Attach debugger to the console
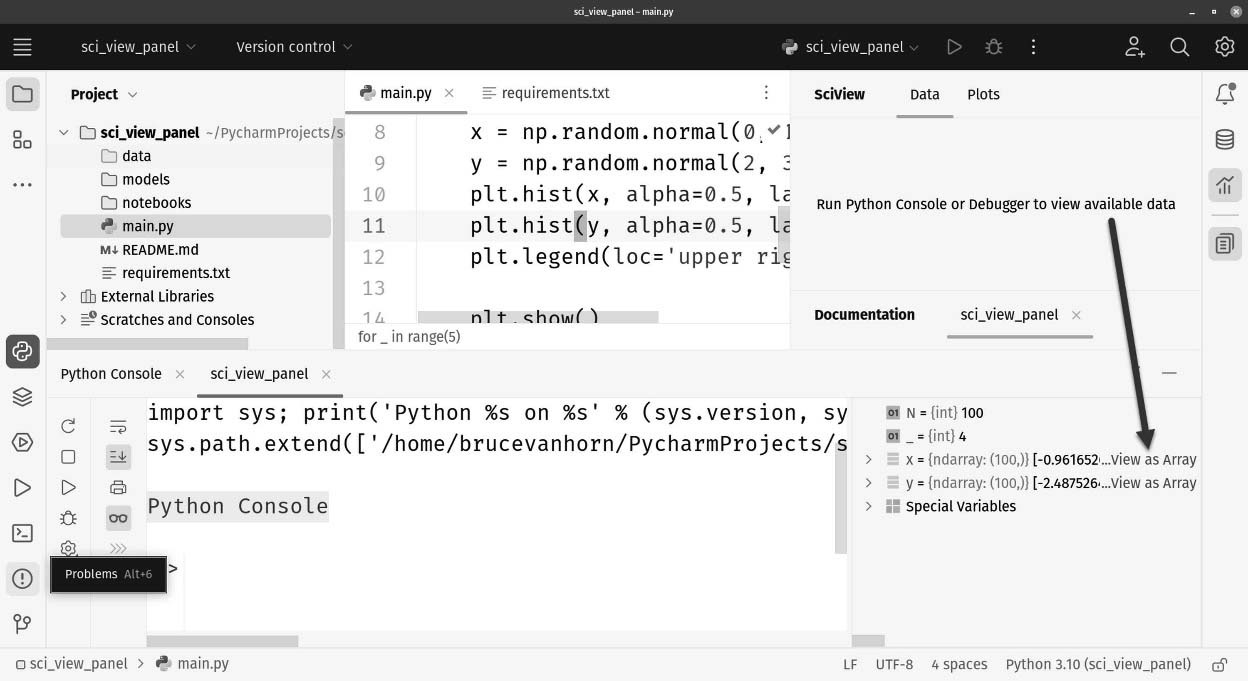This screenshot has width=1248, height=681. 68,518
